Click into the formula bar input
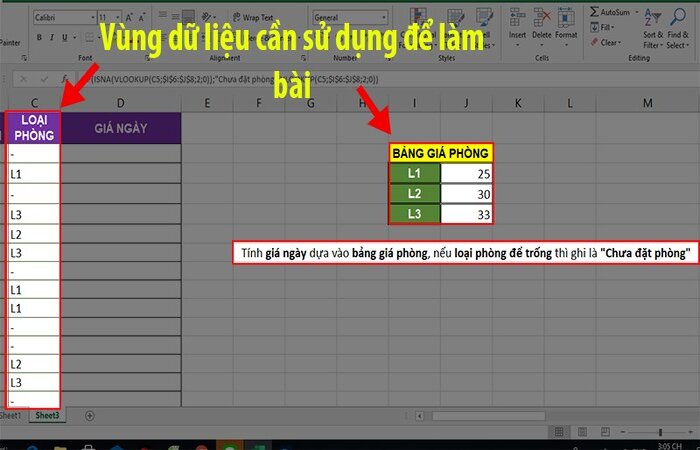 coord(388,79)
